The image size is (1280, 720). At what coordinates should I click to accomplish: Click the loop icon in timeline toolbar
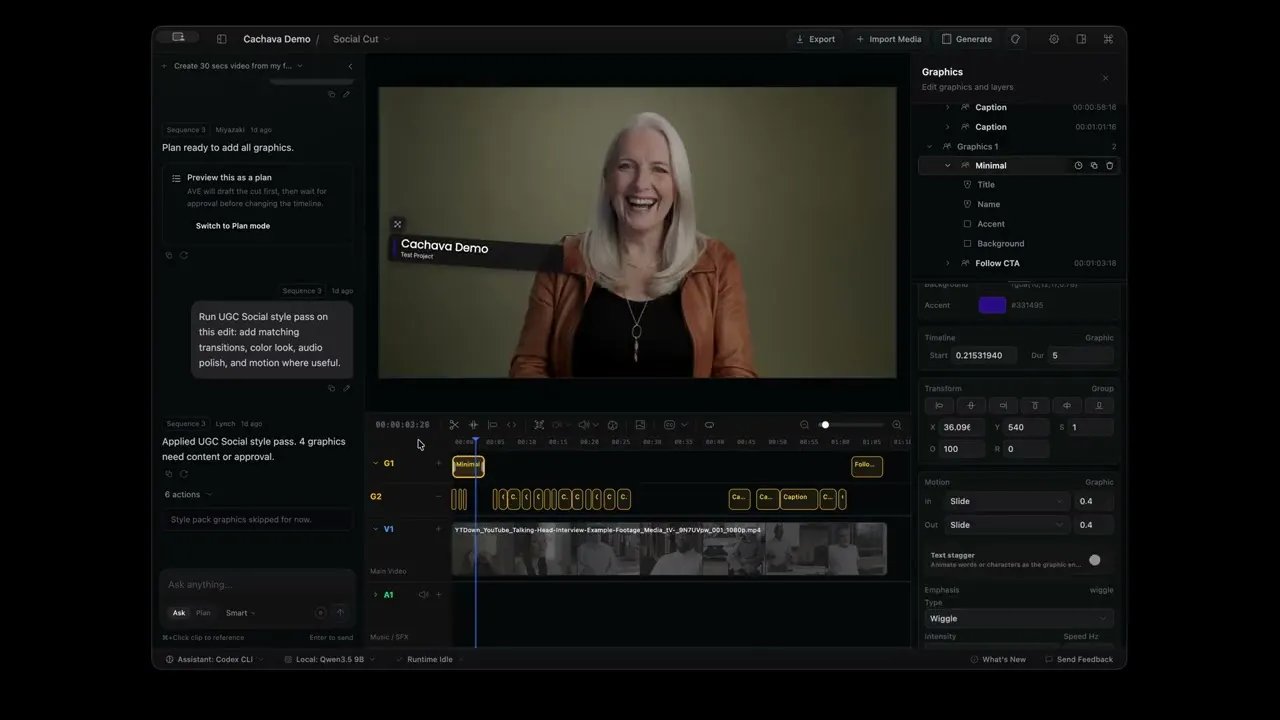pyautogui.click(x=709, y=425)
